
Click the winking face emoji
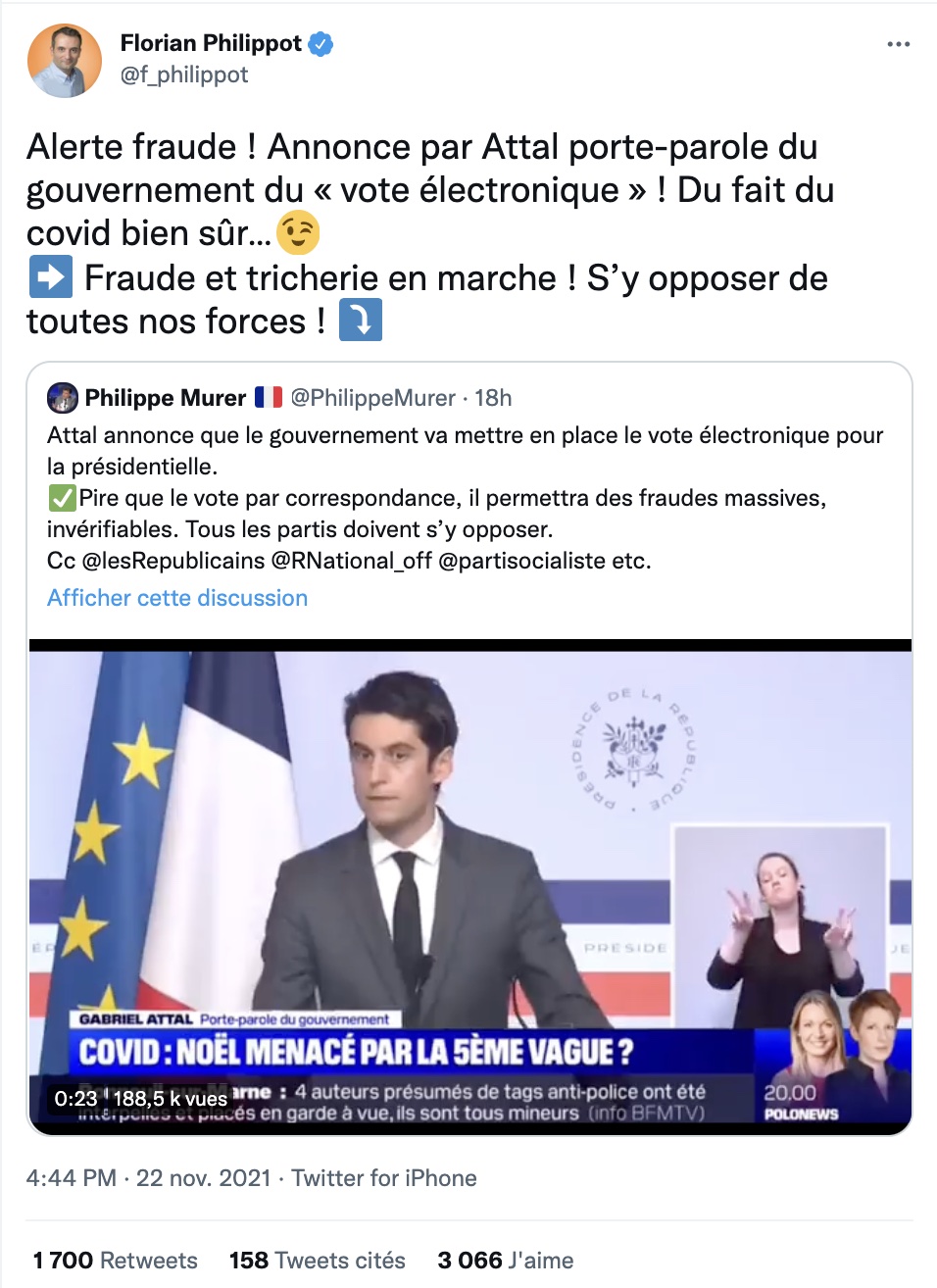298,233
